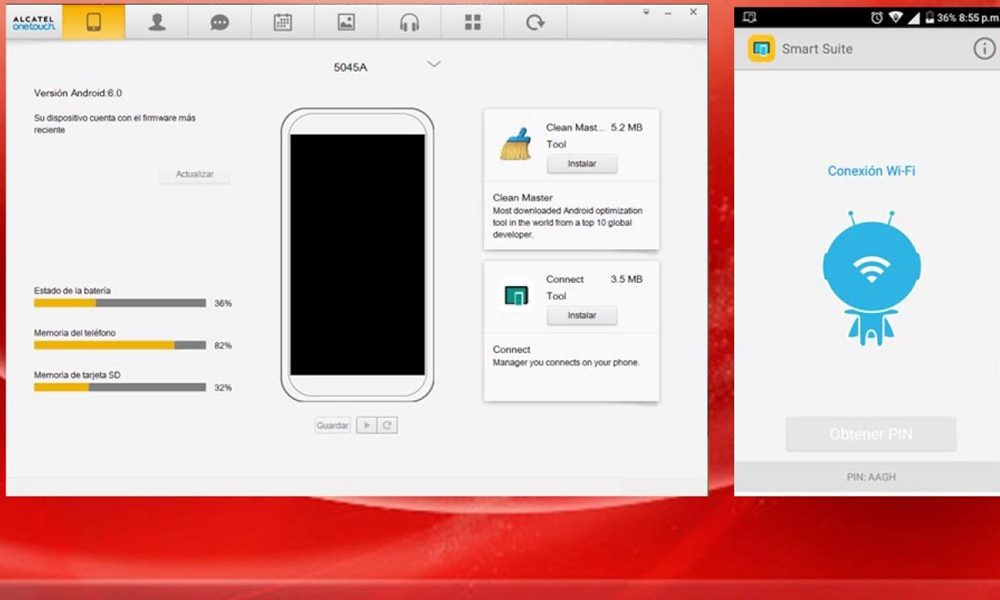Click the SD card memory bar
This screenshot has width=1000, height=600.
click(120, 388)
